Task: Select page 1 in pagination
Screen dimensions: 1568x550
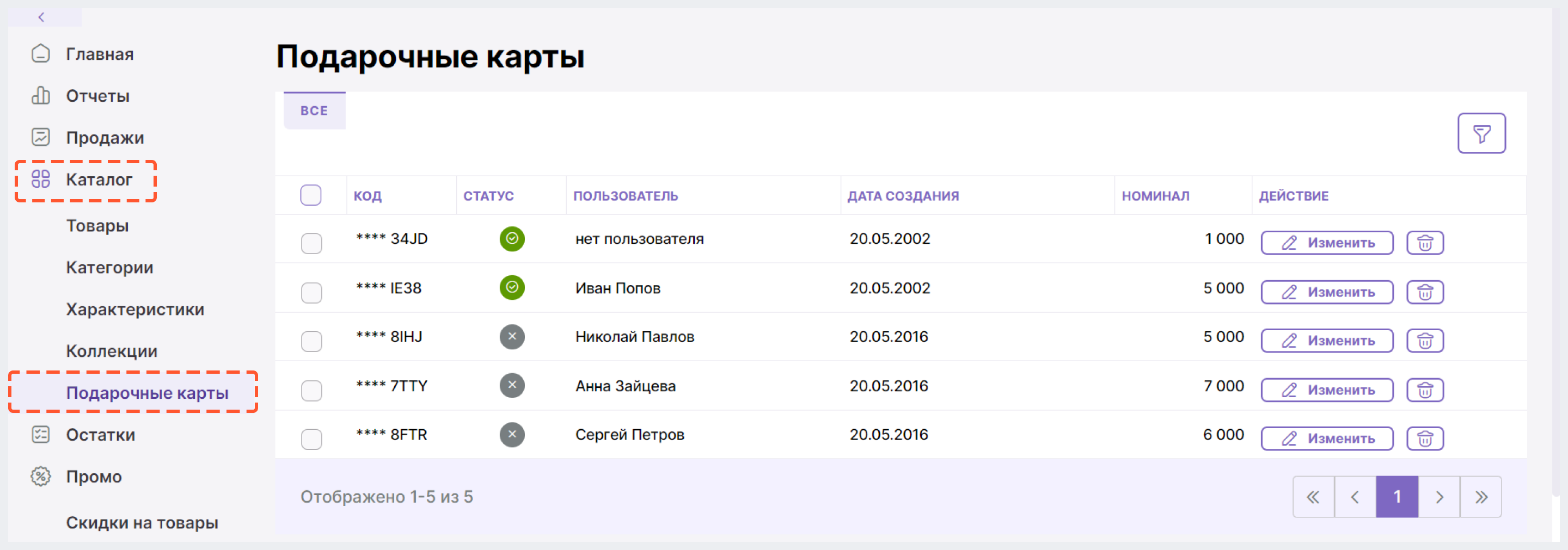Action: tap(1397, 497)
